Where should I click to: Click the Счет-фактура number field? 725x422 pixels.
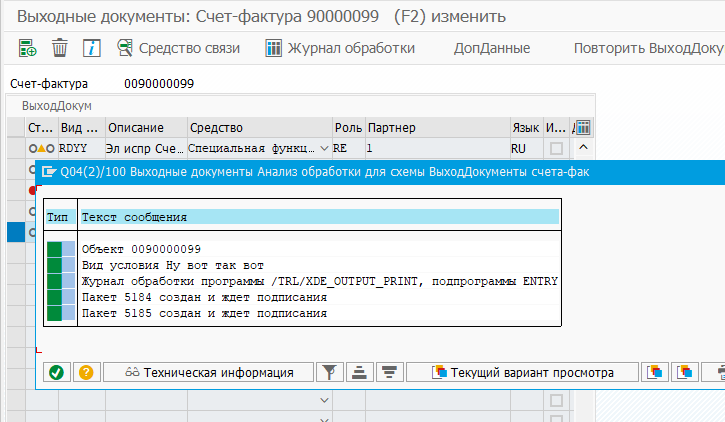(x=160, y=84)
